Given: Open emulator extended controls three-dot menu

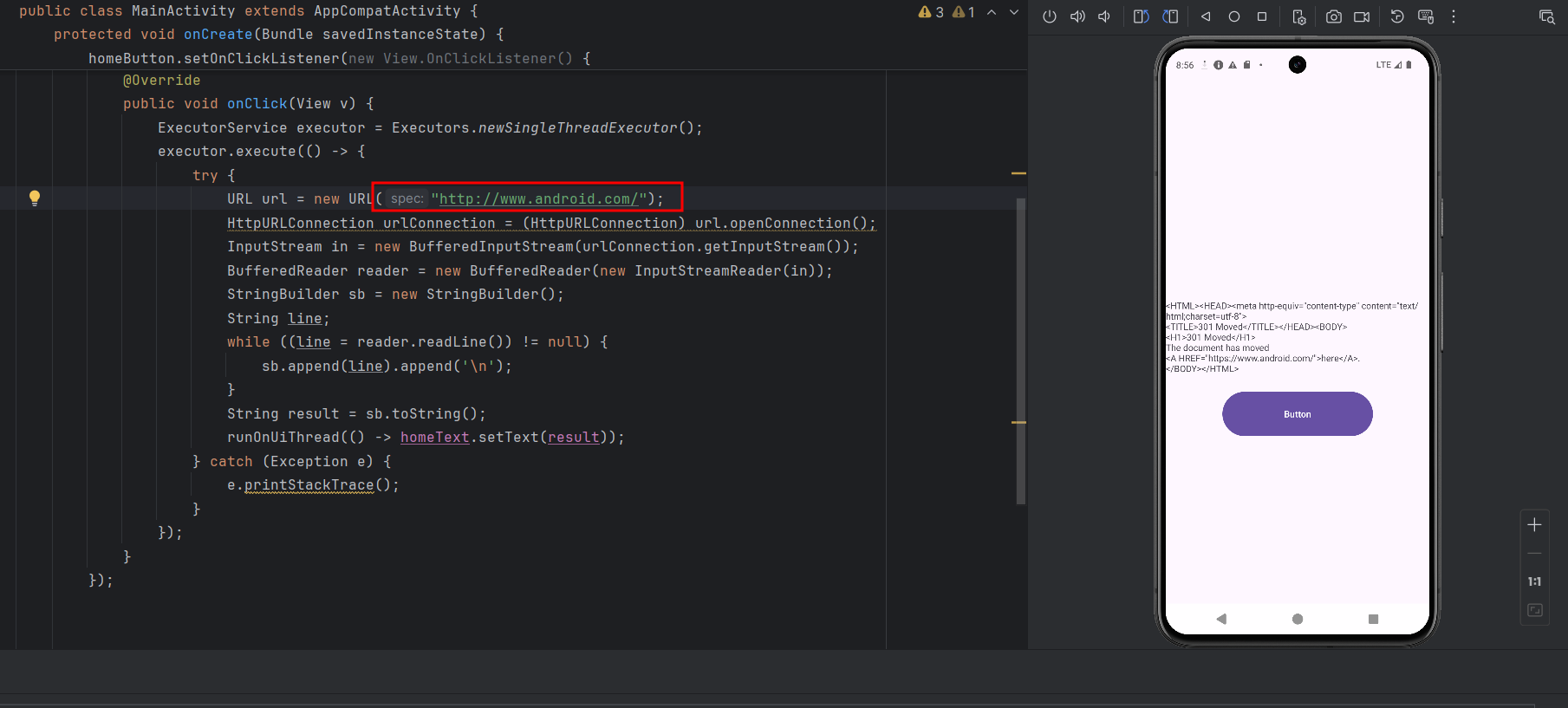Looking at the screenshot, I should point(1454,16).
